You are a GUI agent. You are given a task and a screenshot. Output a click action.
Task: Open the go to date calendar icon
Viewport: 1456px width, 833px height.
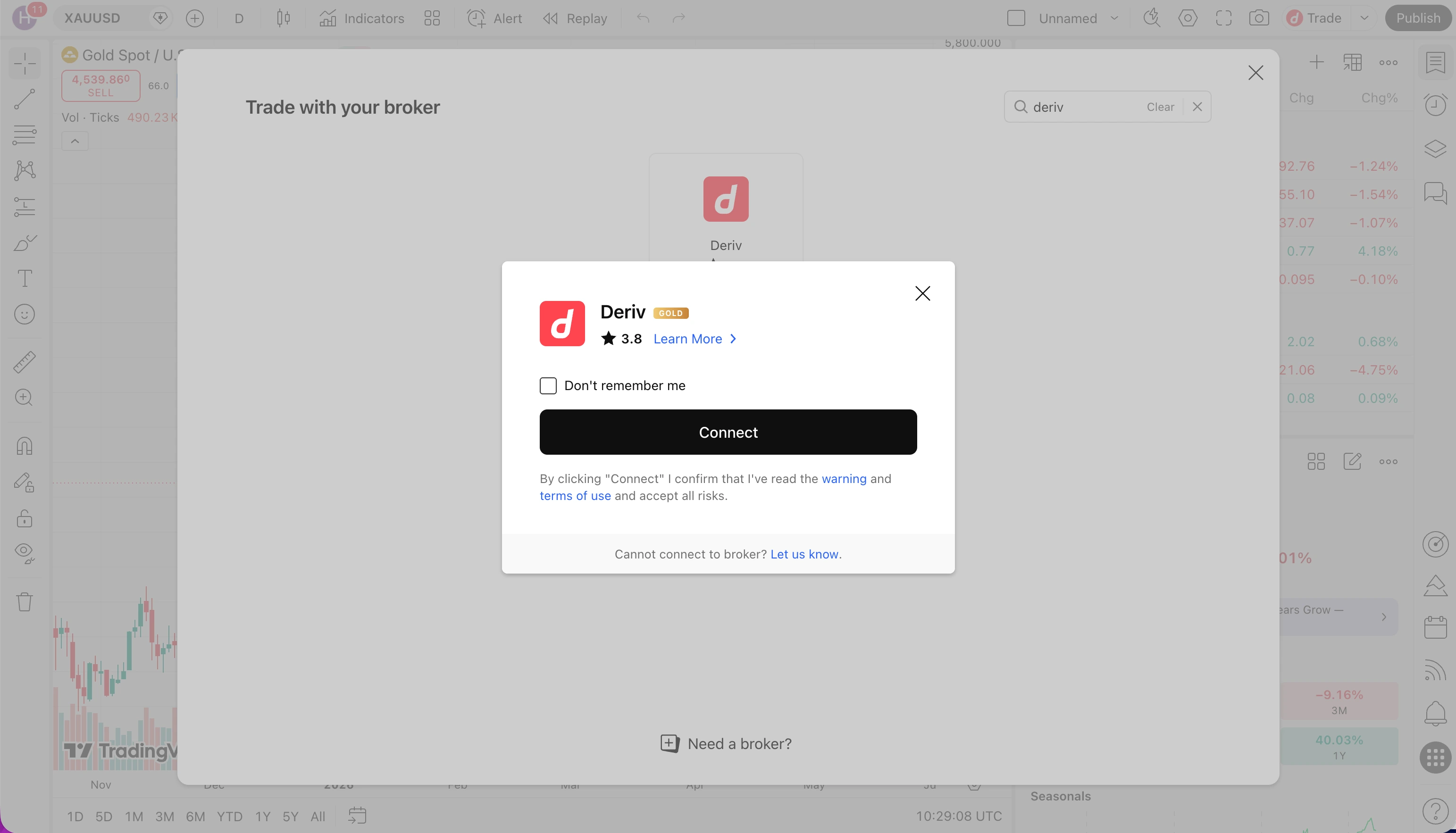point(357,815)
